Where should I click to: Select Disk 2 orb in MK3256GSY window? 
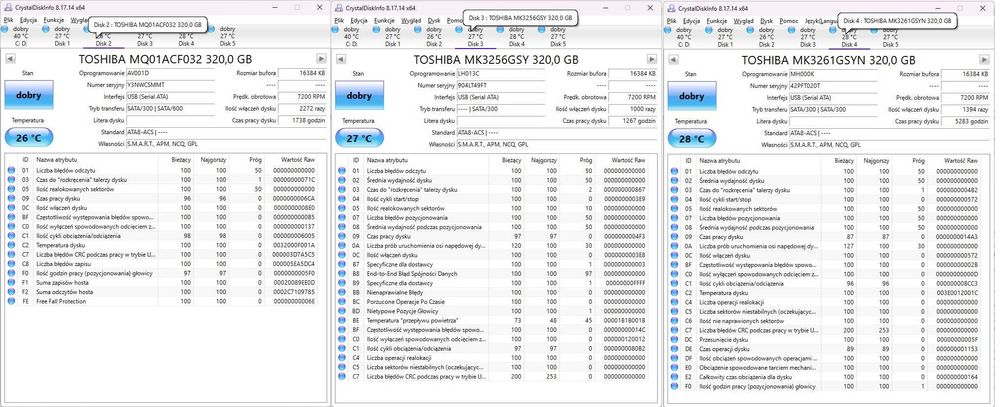[420, 29]
